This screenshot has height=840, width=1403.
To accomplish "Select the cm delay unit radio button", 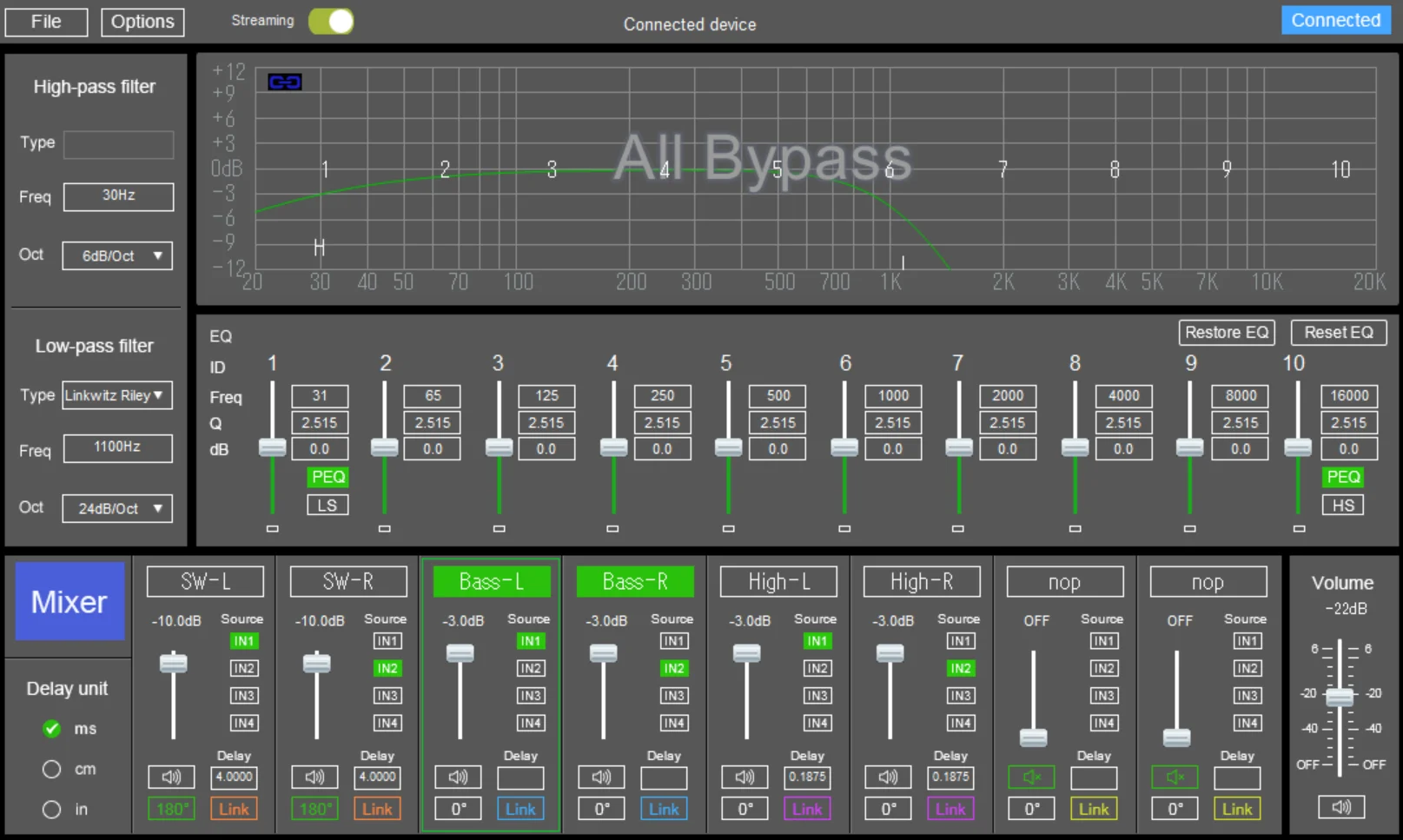I will point(52,770).
